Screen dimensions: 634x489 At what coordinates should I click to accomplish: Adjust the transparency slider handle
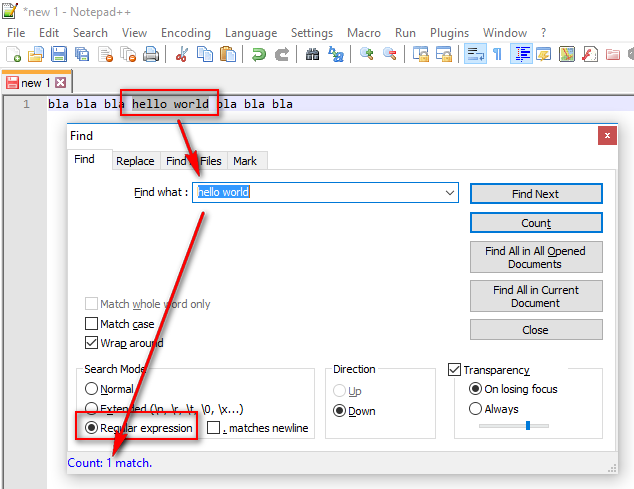coord(528,425)
